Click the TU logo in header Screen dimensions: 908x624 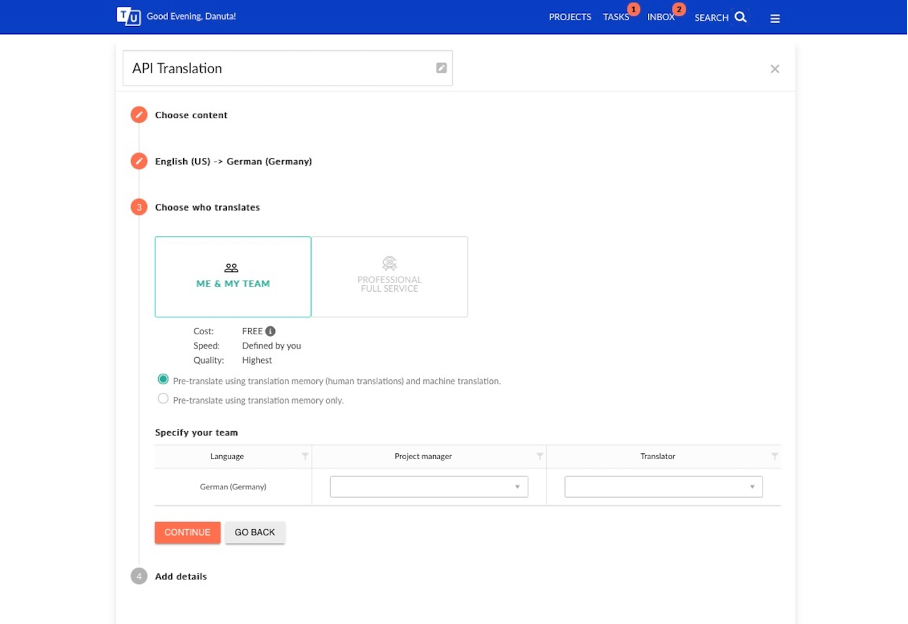tap(129, 17)
